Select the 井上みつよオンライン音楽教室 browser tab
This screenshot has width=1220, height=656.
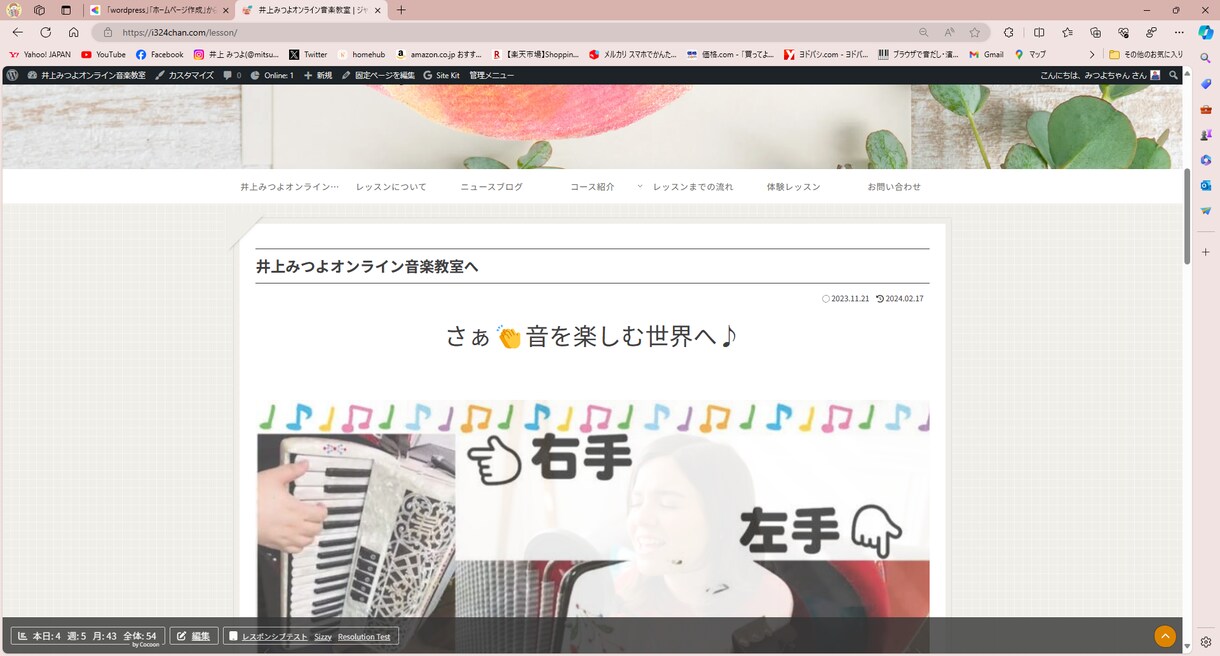(x=310, y=10)
